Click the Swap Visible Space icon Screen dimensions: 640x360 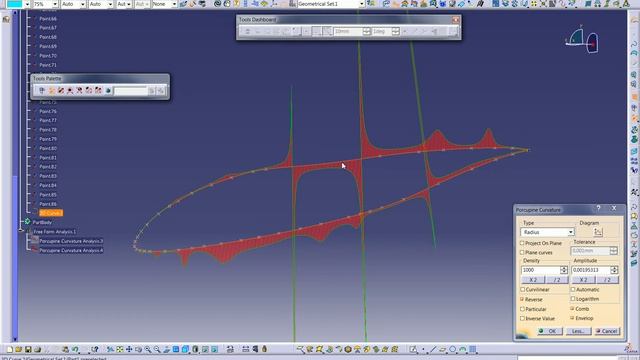(214, 349)
